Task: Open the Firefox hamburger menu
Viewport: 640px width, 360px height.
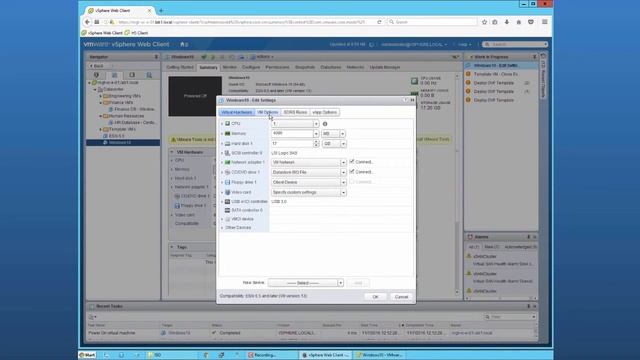Action: [x=544, y=22]
